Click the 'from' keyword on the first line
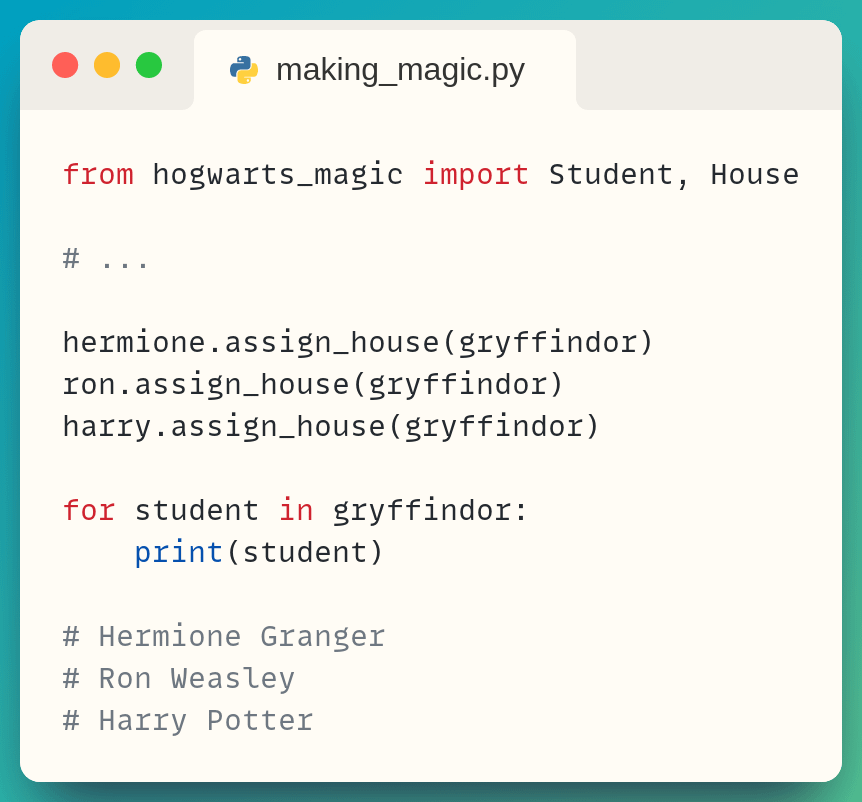862x802 pixels. pyautogui.click(x=97, y=175)
